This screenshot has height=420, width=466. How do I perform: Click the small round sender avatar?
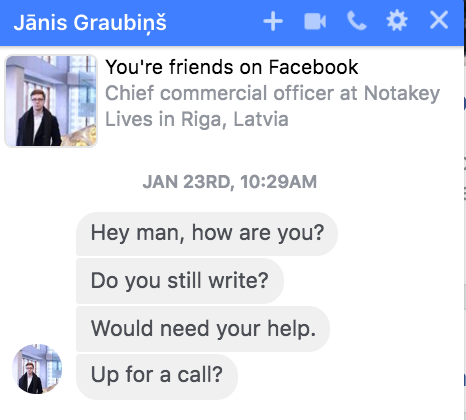coord(37,369)
